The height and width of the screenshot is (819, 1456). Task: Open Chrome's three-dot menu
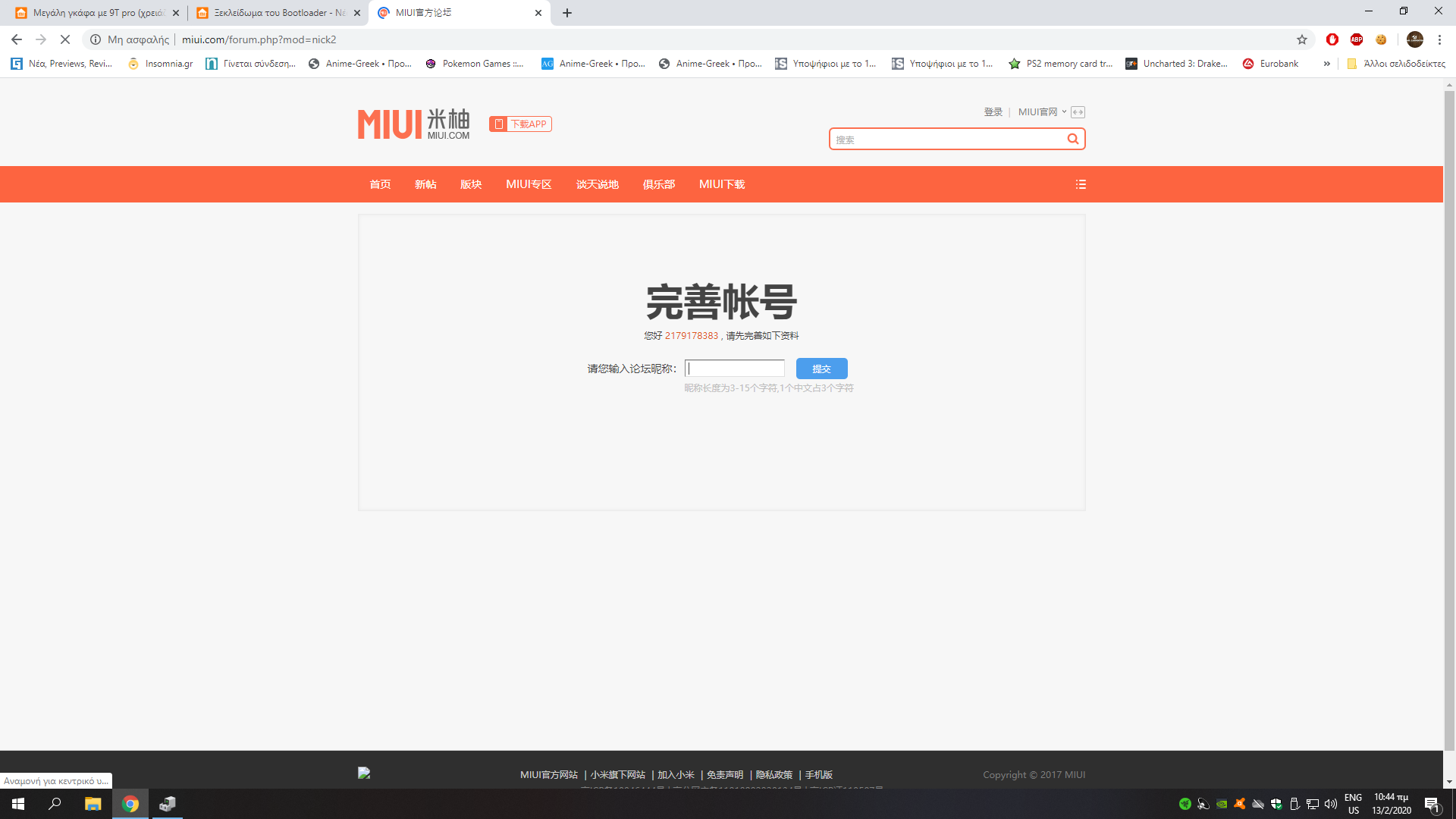pos(1439,39)
